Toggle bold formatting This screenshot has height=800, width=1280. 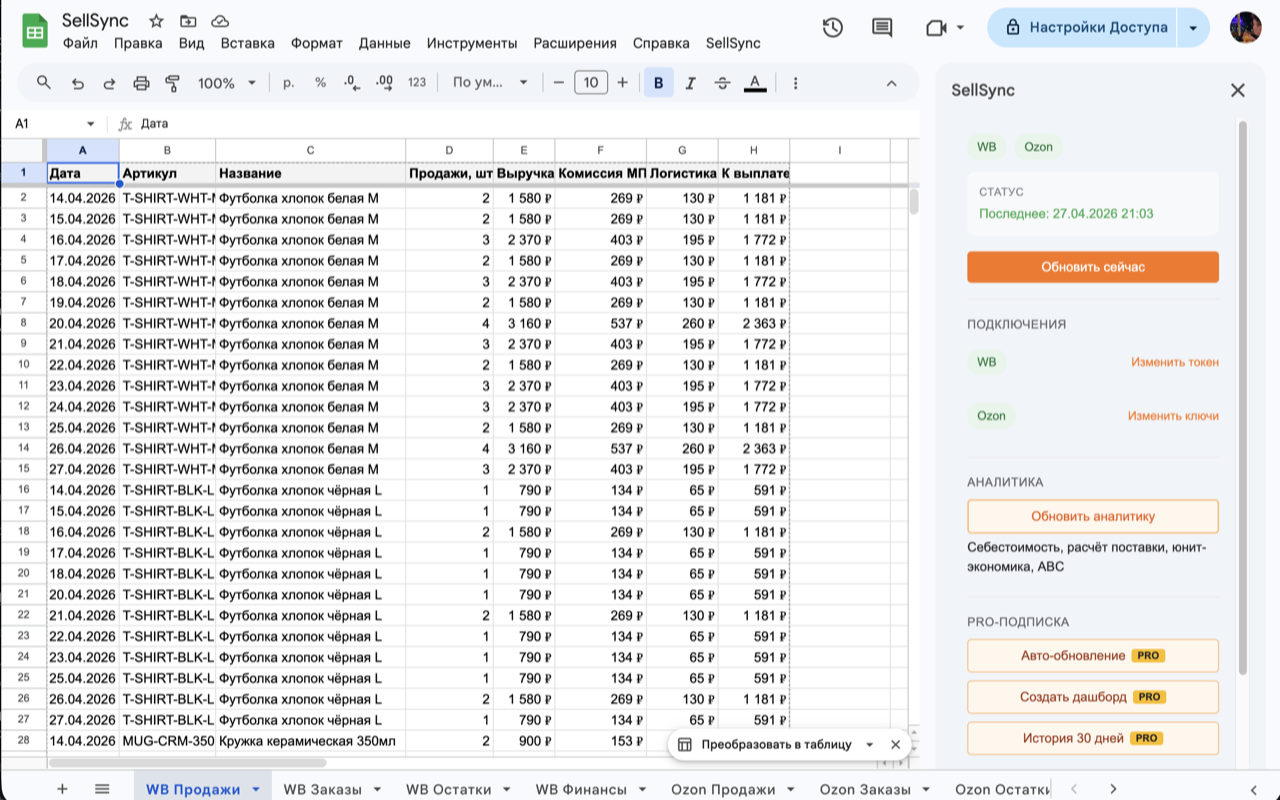pyautogui.click(x=658, y=83)
